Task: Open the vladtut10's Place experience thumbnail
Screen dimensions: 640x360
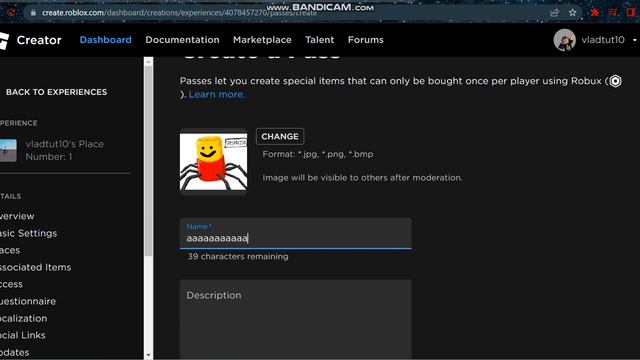Action: (8, 150)
